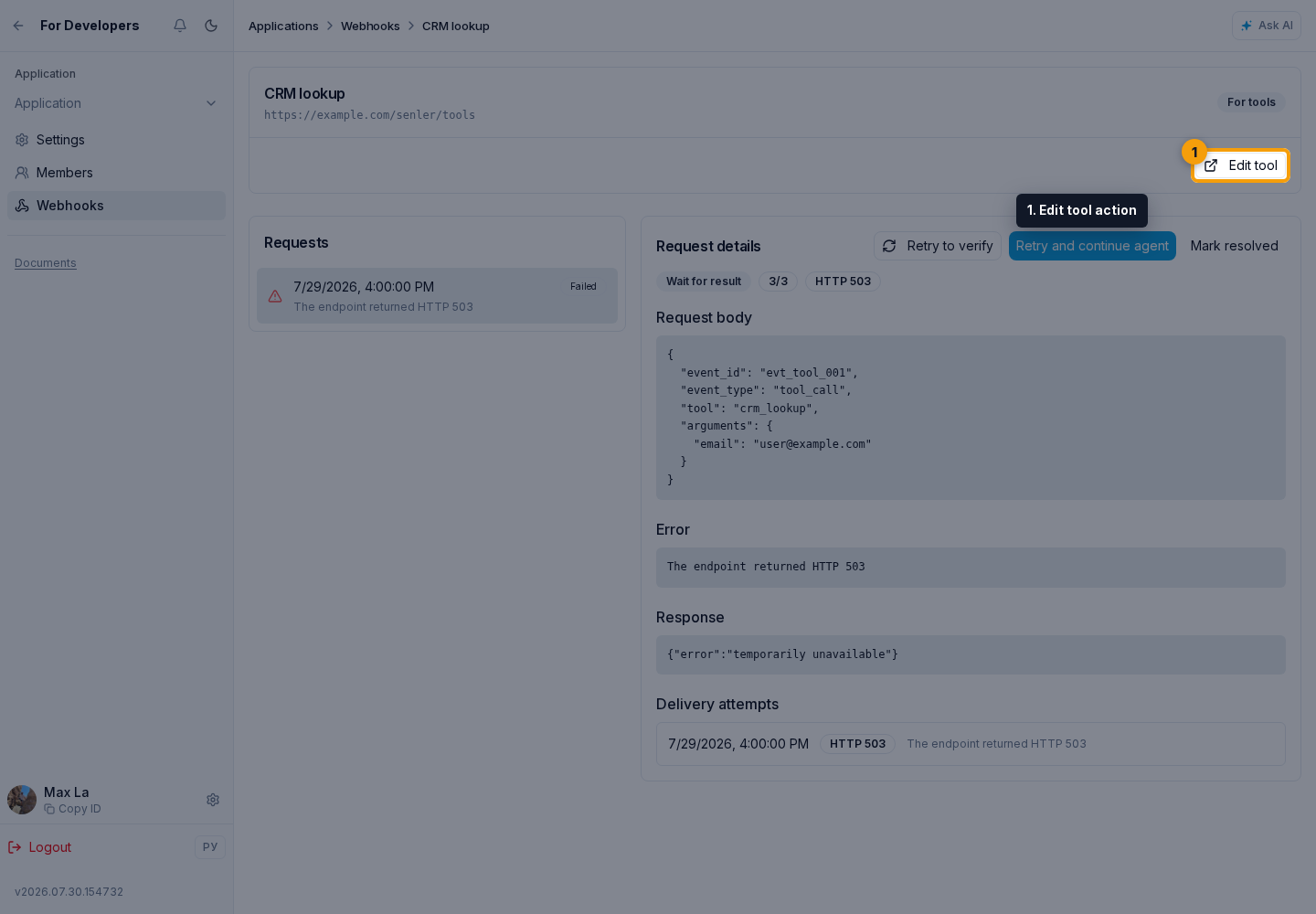The width and height of the screenshot is (1316, 914).
Task: Open the Documents link
Action: point(46,263)
